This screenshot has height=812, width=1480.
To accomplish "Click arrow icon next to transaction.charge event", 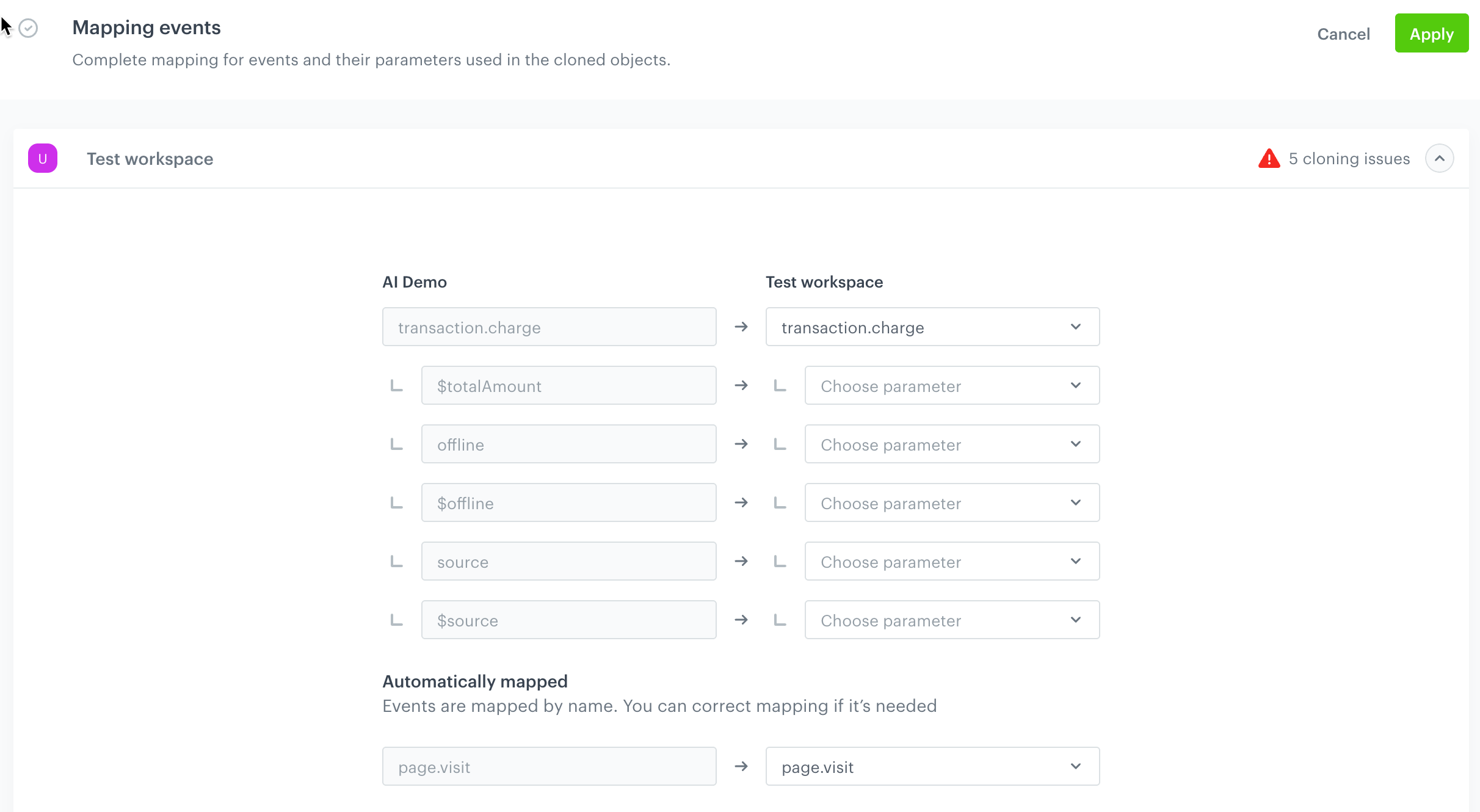I will (741, 327).
